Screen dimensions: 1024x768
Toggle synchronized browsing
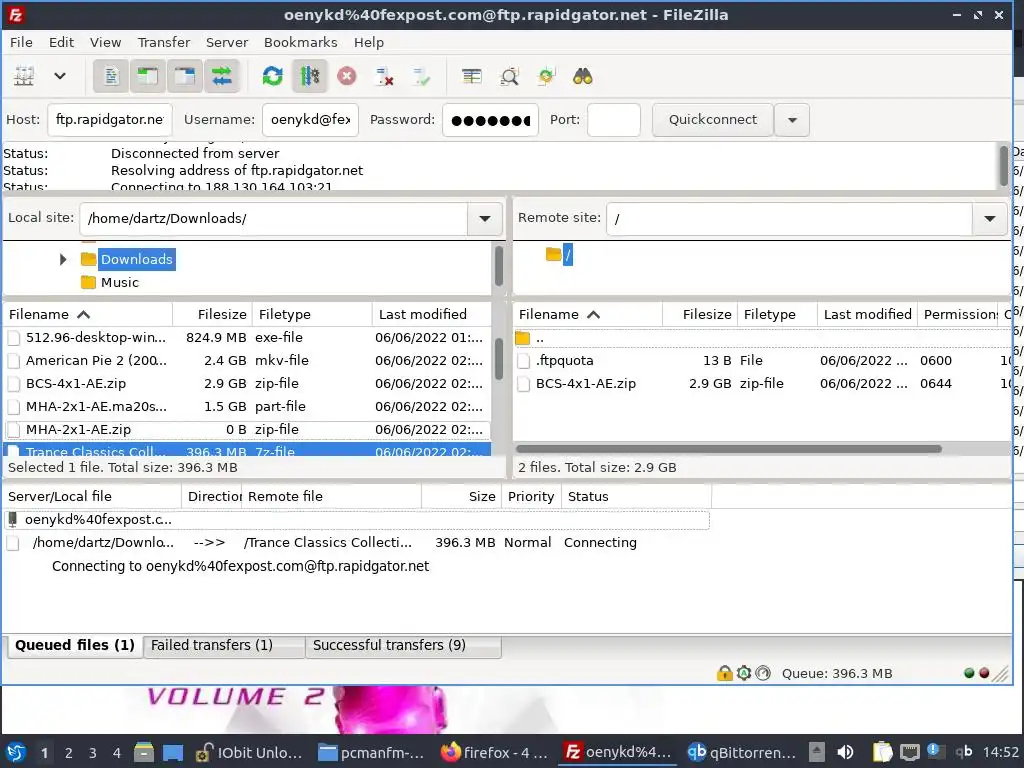[546, 76]
